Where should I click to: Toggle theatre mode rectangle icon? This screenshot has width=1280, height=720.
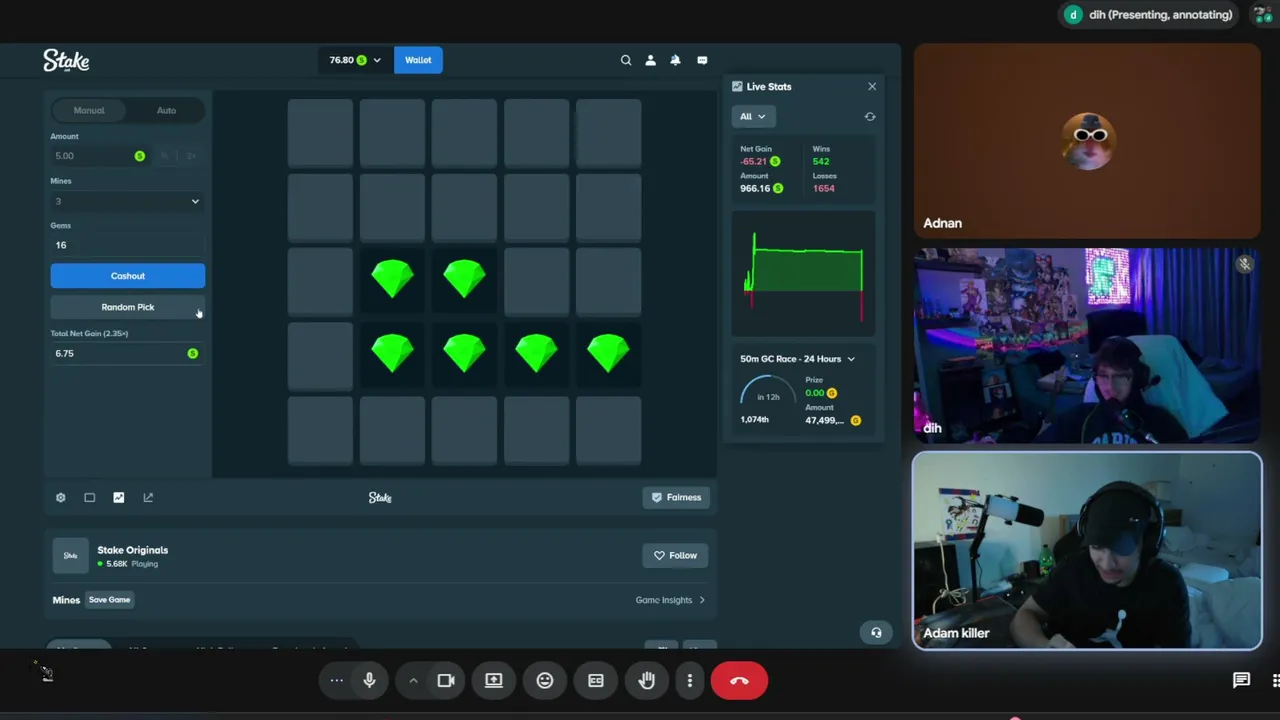90,497
